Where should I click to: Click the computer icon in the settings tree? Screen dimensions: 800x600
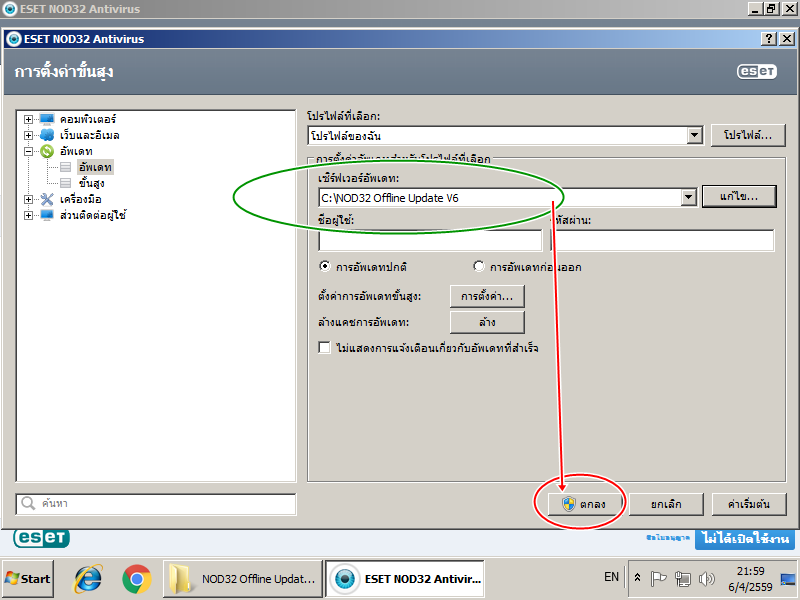(47, 119)
